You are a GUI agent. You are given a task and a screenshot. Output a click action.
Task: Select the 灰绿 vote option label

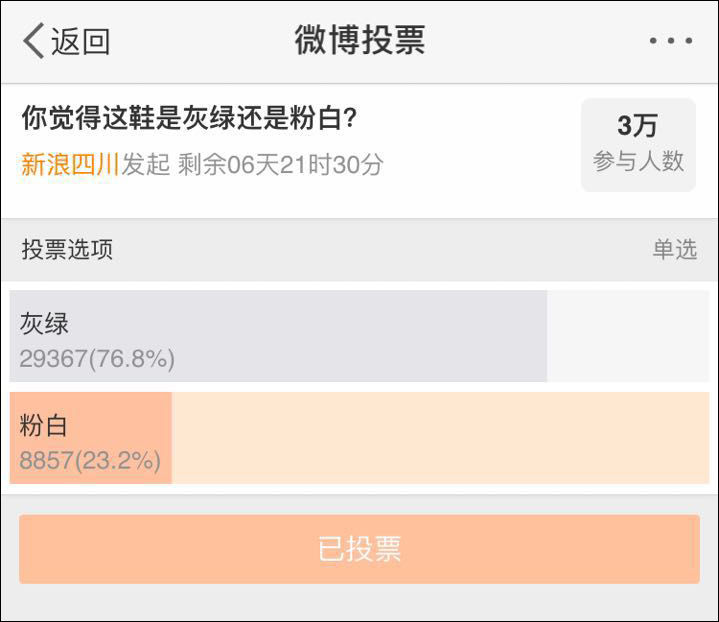(x=44, y=323)
